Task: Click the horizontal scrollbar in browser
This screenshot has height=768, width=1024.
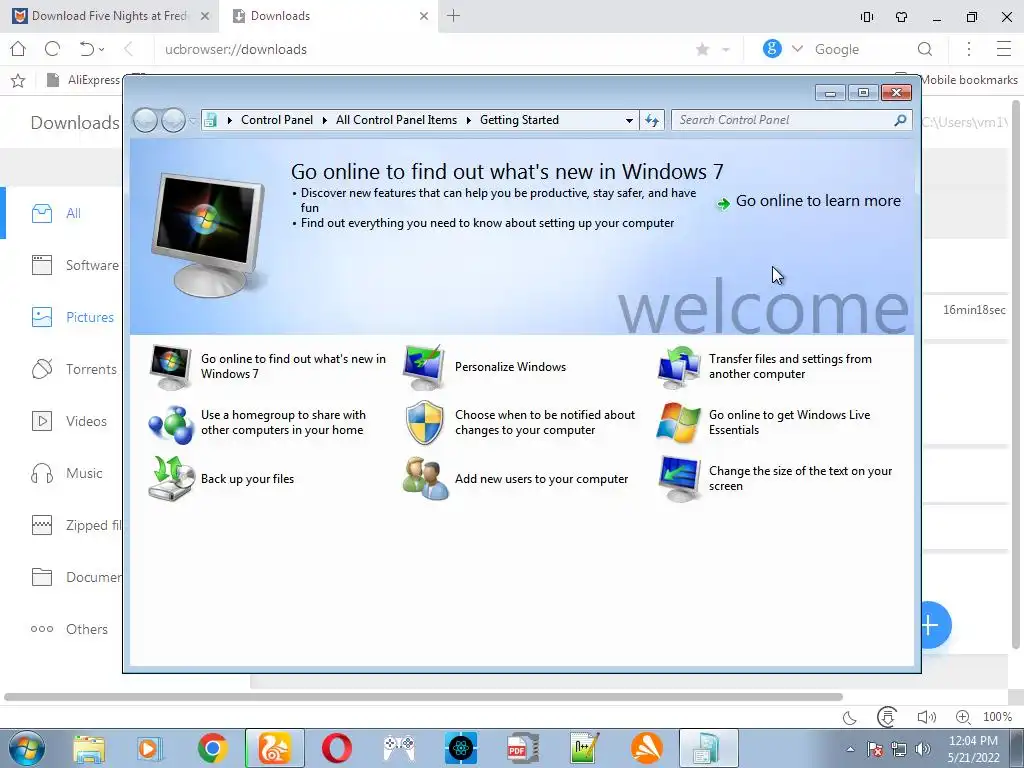Action: [423, 697]
